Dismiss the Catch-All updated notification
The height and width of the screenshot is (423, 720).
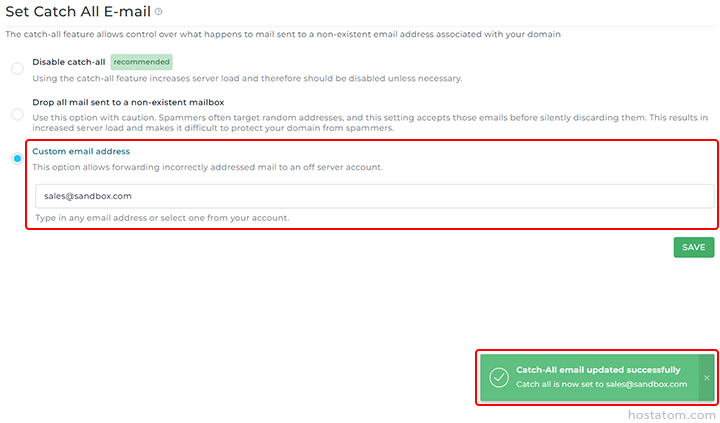tap(707, 377)
